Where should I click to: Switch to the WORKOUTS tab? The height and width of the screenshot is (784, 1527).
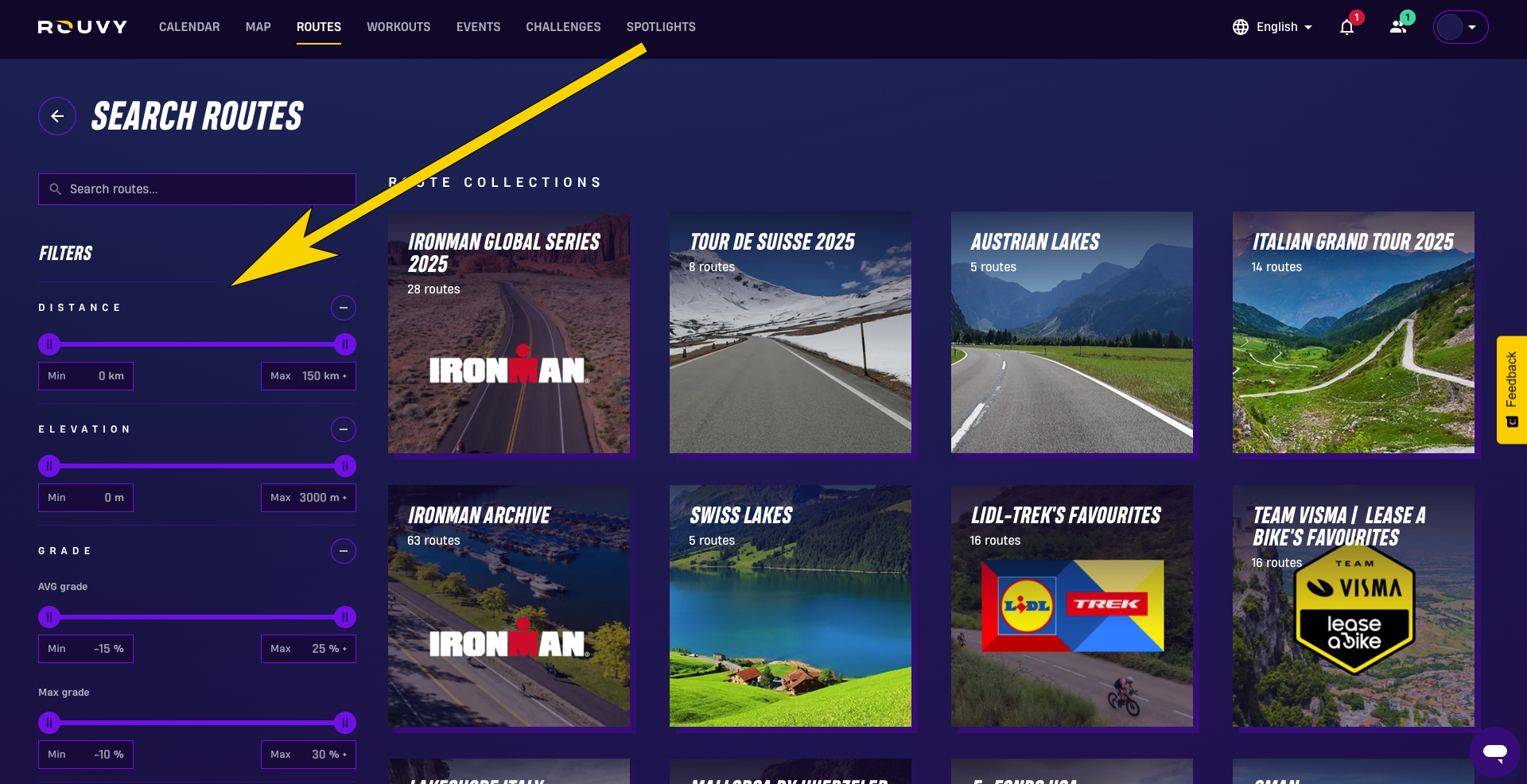[x=398, y=26]
